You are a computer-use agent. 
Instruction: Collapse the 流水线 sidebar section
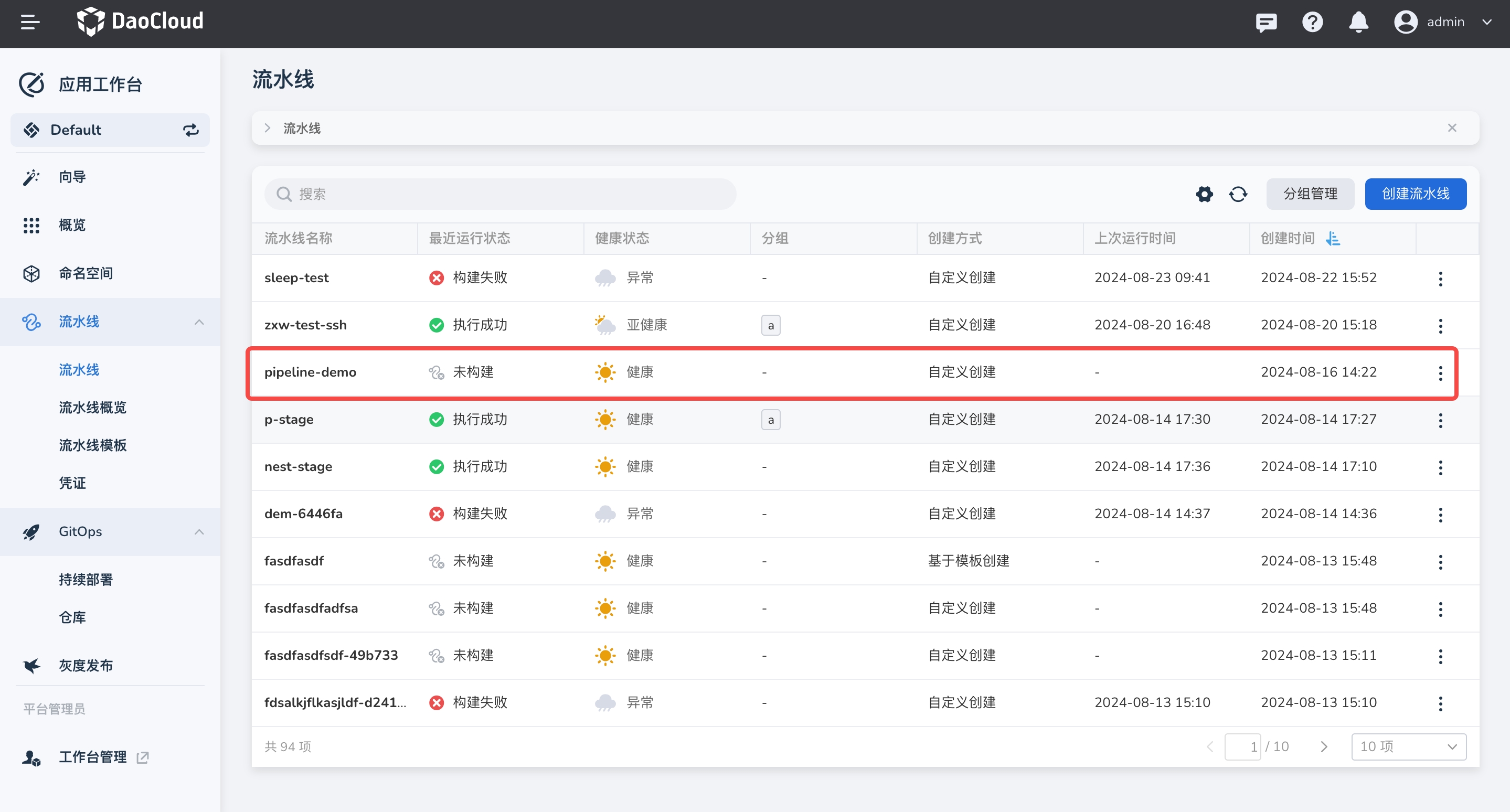(x=199, y=322)
